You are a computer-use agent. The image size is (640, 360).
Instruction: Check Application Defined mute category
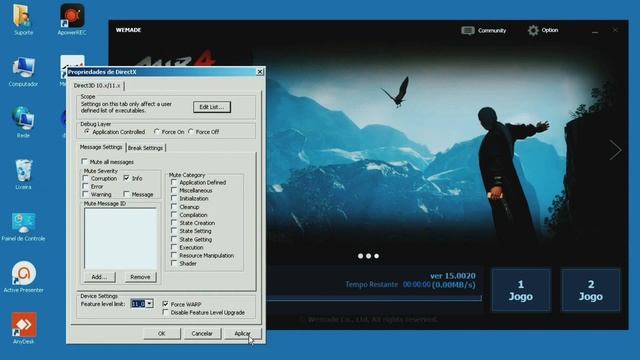coord(174,182)
